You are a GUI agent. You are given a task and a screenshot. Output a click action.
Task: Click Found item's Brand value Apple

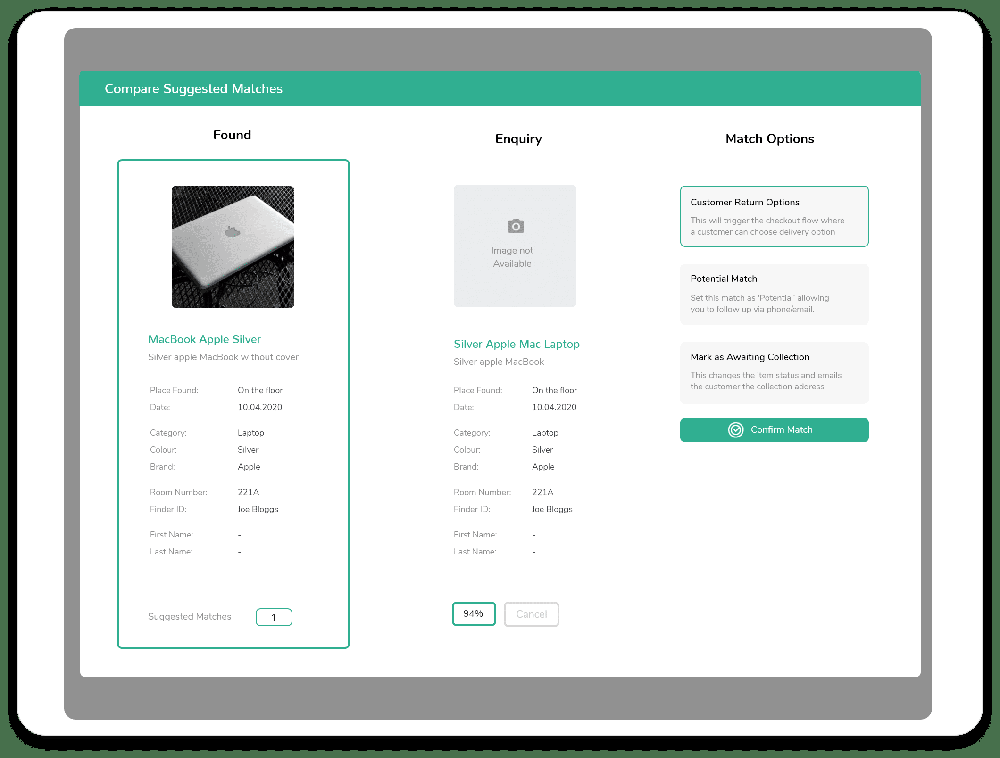(x=249, y=467)
